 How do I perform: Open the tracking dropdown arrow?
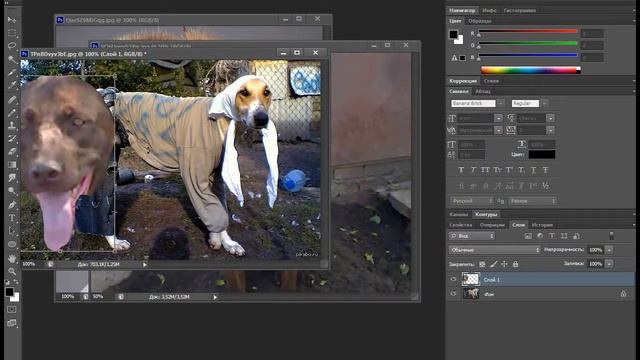551,130
